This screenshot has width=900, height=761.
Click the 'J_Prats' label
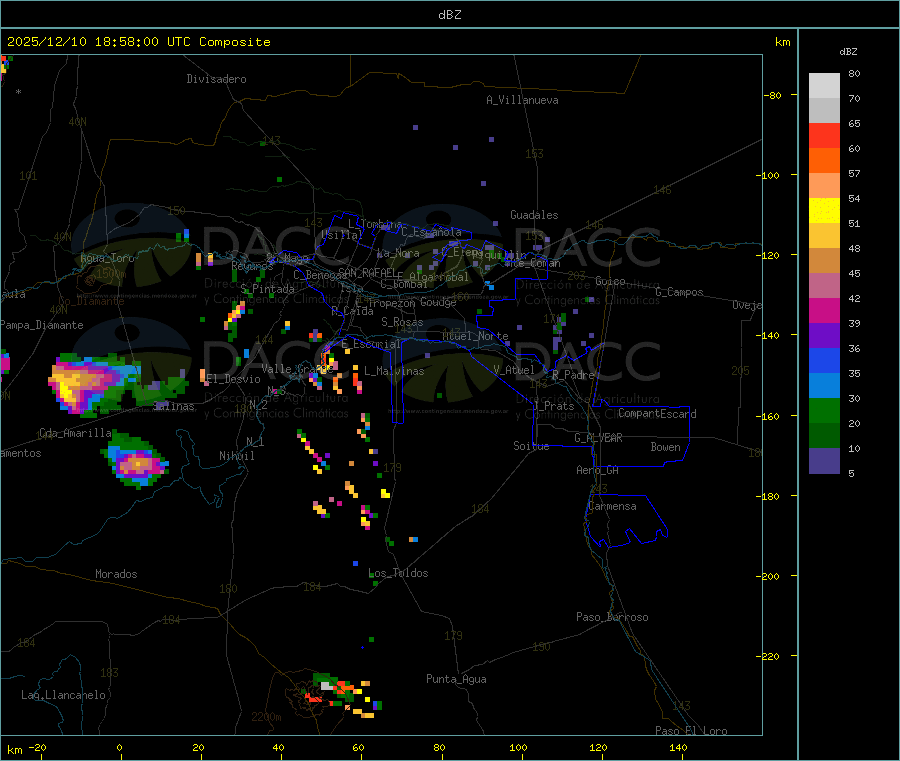(553, 405)
